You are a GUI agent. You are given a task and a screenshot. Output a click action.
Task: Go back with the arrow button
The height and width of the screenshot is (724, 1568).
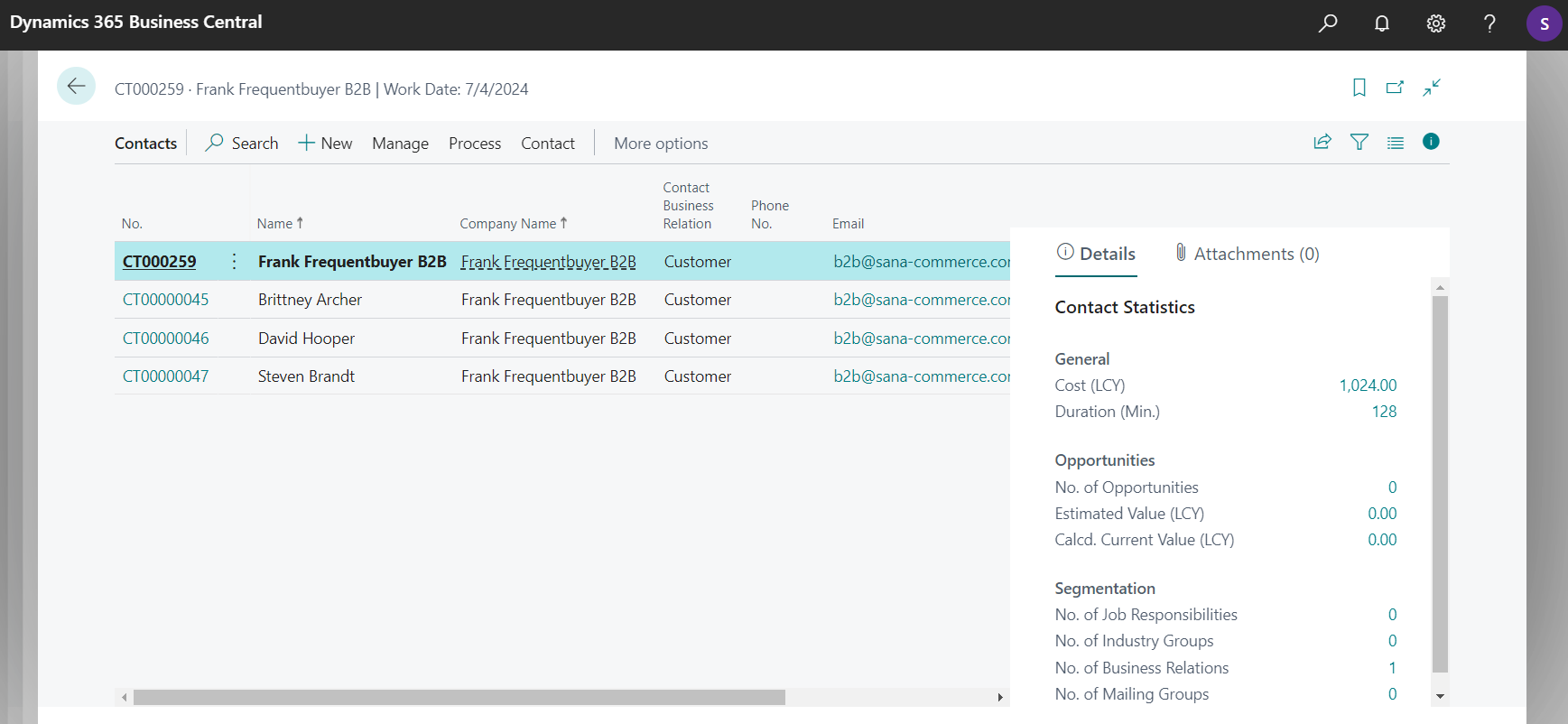click(x=76, y=87)
